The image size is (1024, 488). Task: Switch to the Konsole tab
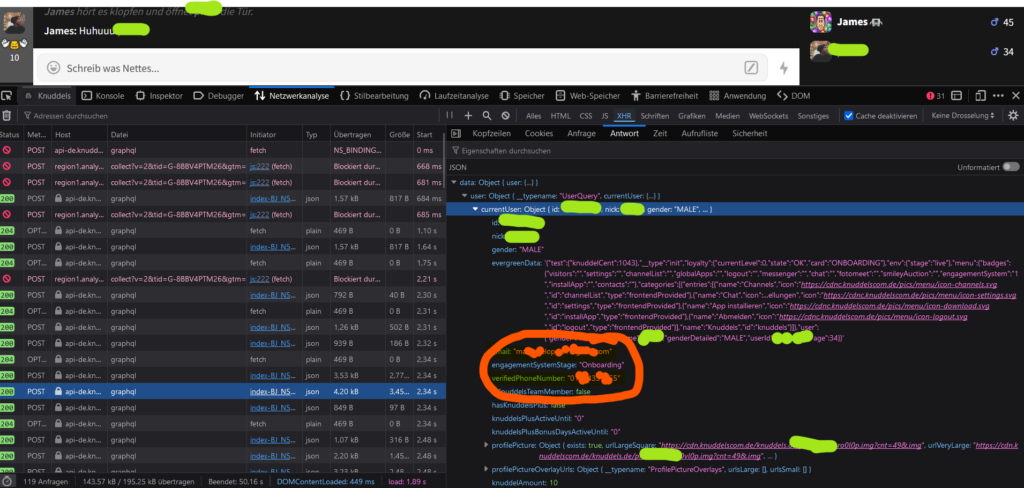pyautogui.click(x=103, y=96)
